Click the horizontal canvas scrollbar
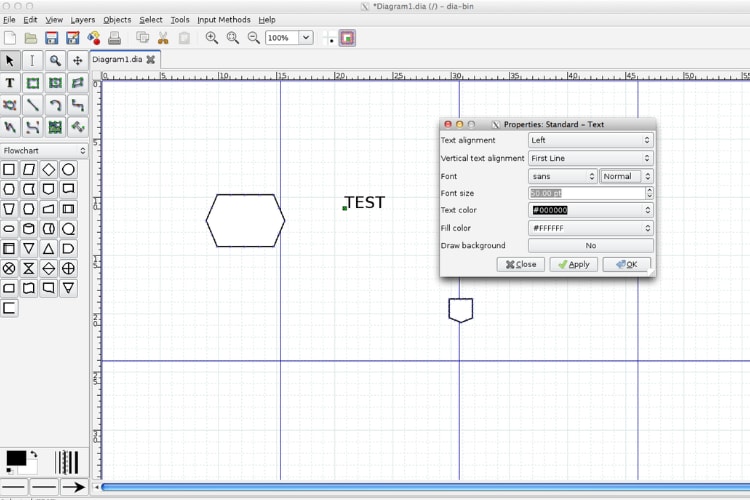 [x=425, y=487]
